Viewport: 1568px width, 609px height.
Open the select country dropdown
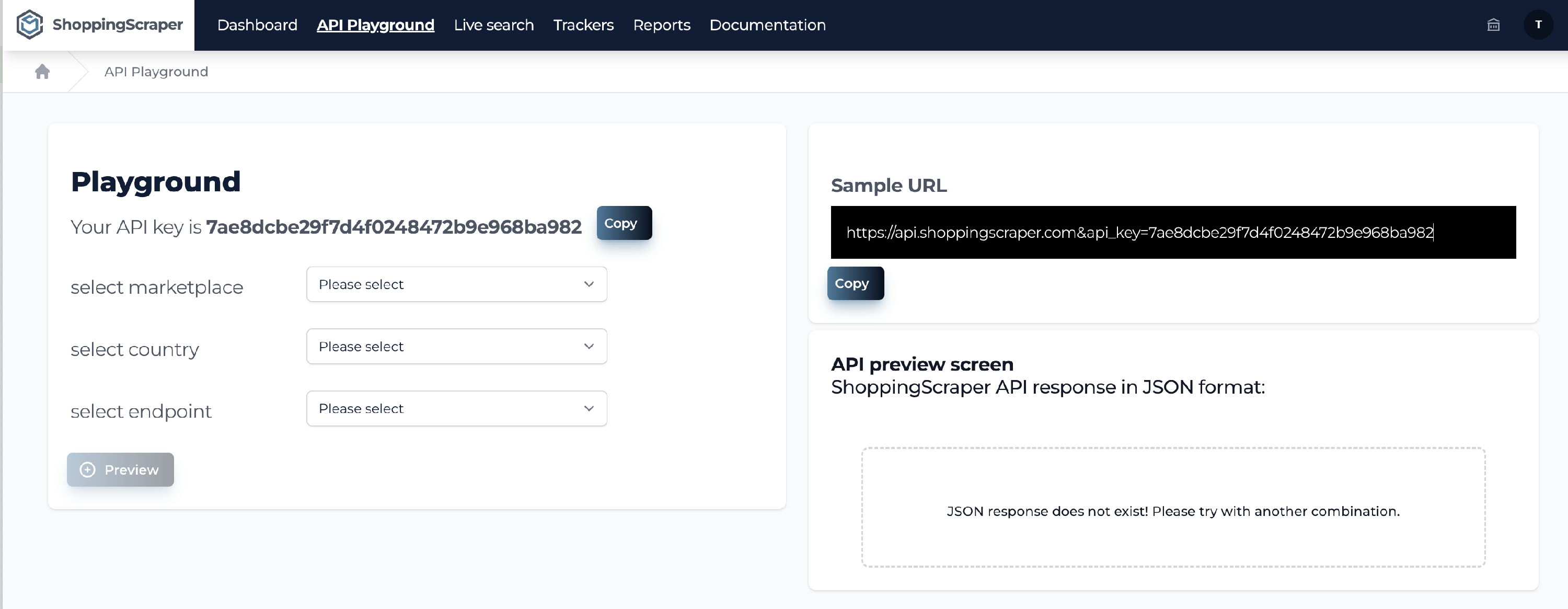pos(456,347)
